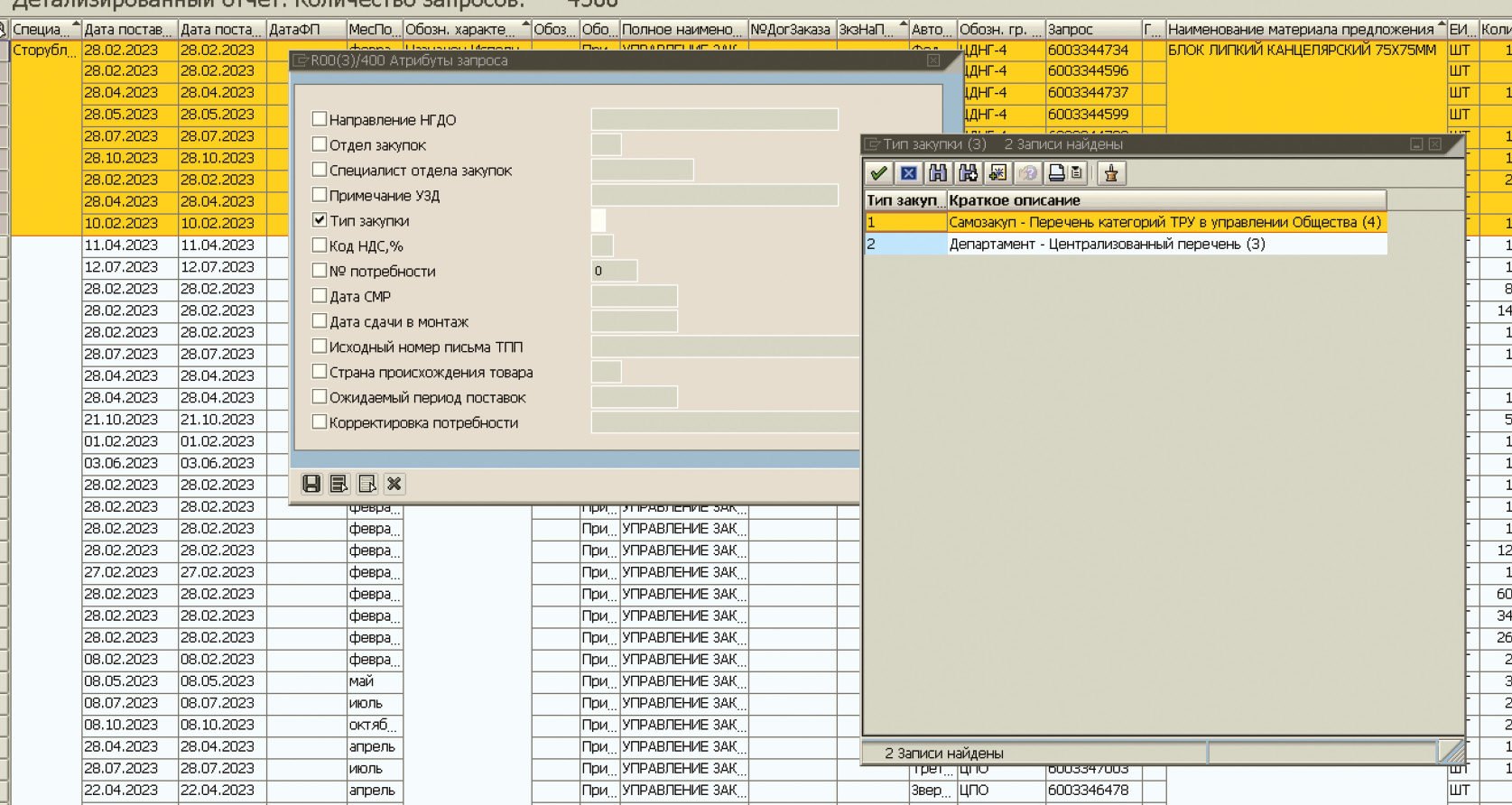The height and width of the screenshot is (805, 1512).
Task: Click the select all rows icon
Action: (x=339, y=485)
